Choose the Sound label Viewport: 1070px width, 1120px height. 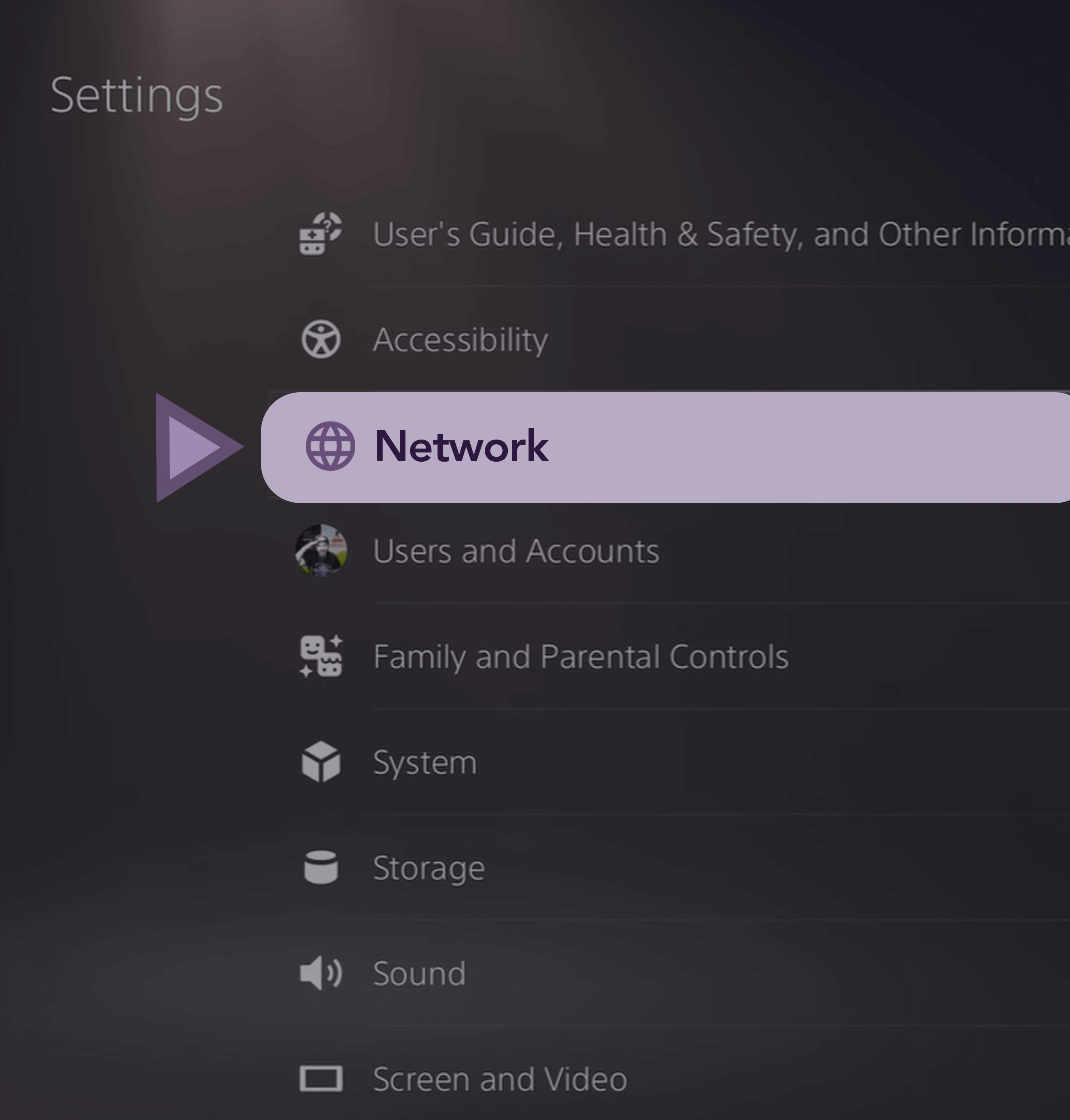419,973
